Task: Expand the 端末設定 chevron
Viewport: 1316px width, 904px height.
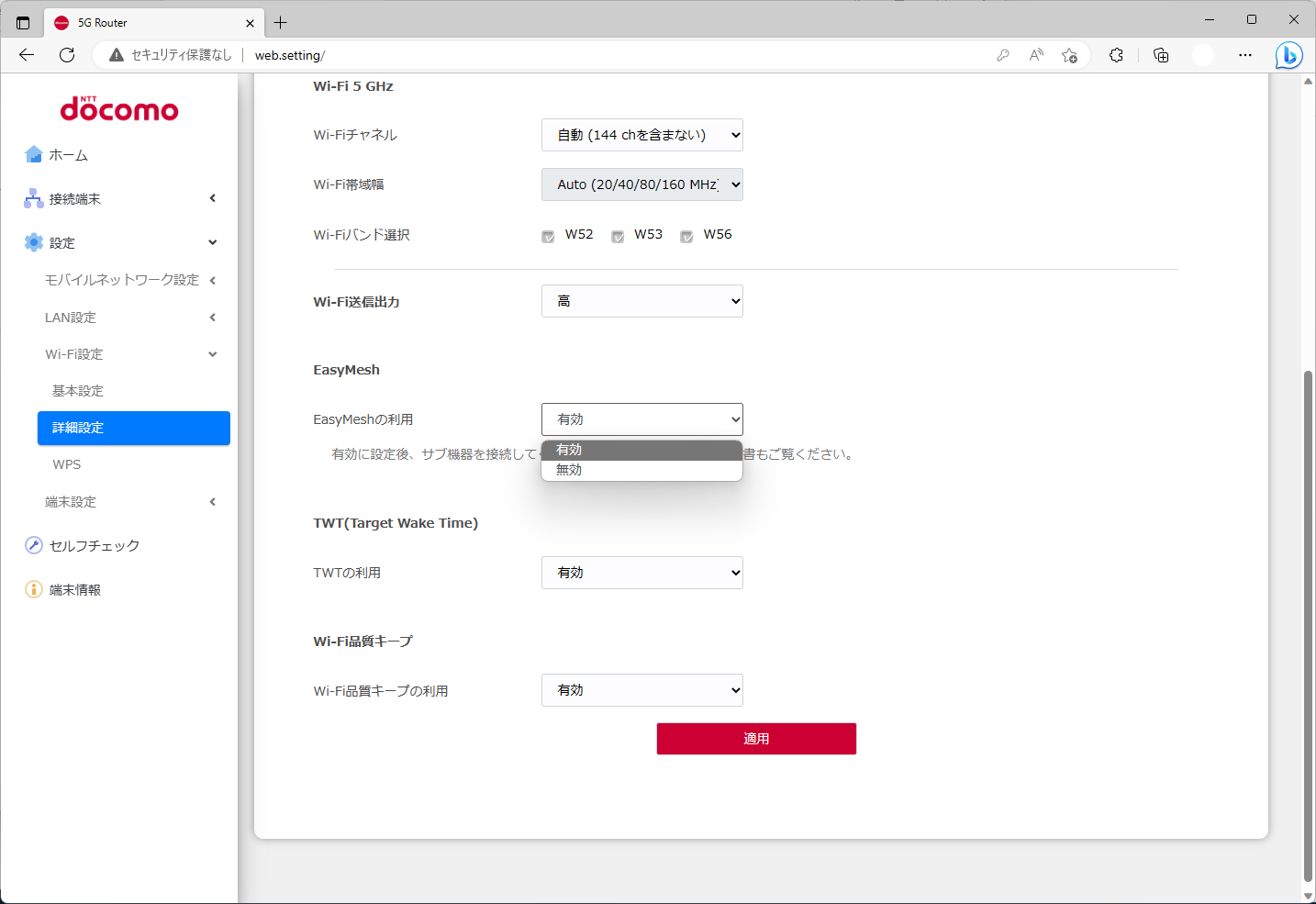Action: click(213, 502)
